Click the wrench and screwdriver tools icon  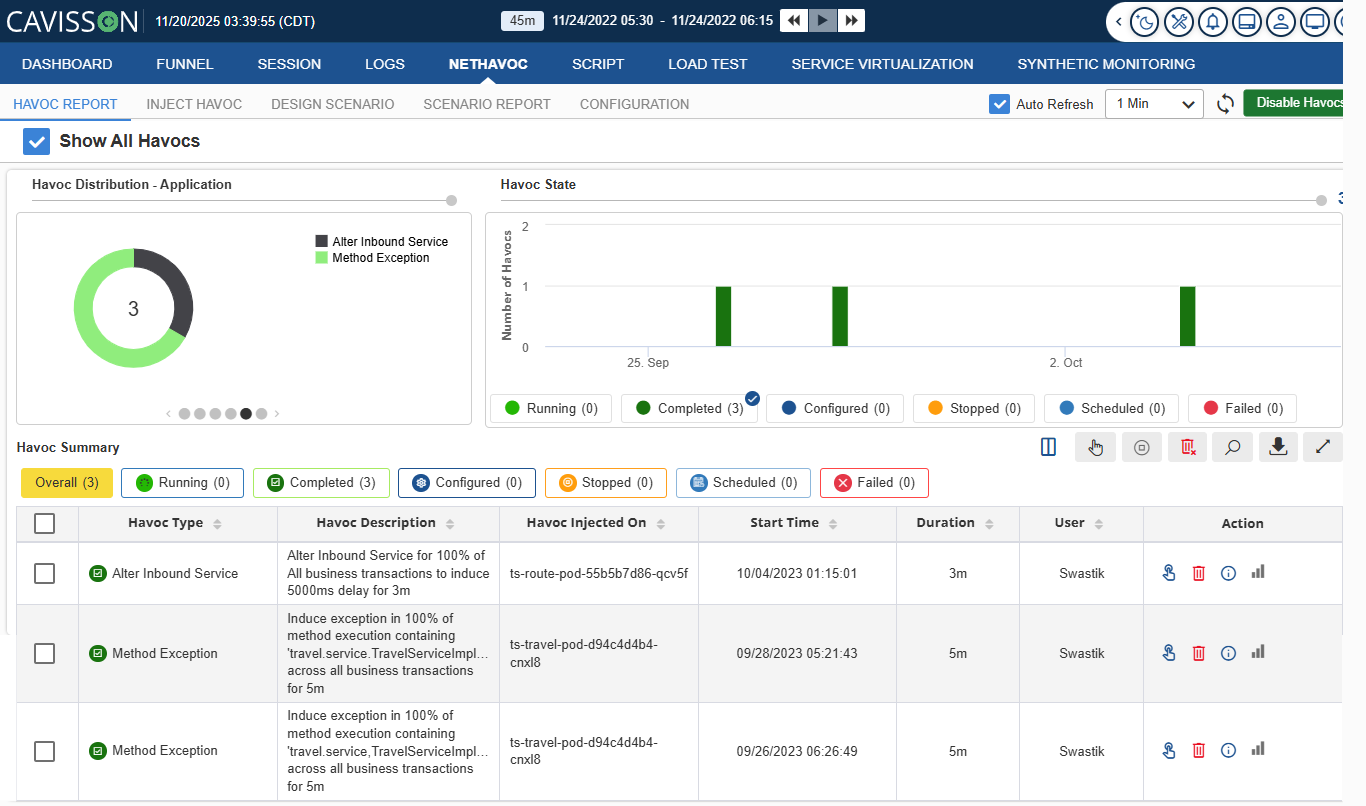click(1181, 21)
